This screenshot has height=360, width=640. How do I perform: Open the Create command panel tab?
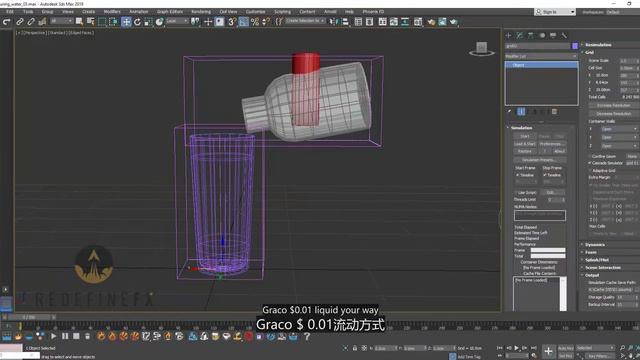(x=509, y=36)
